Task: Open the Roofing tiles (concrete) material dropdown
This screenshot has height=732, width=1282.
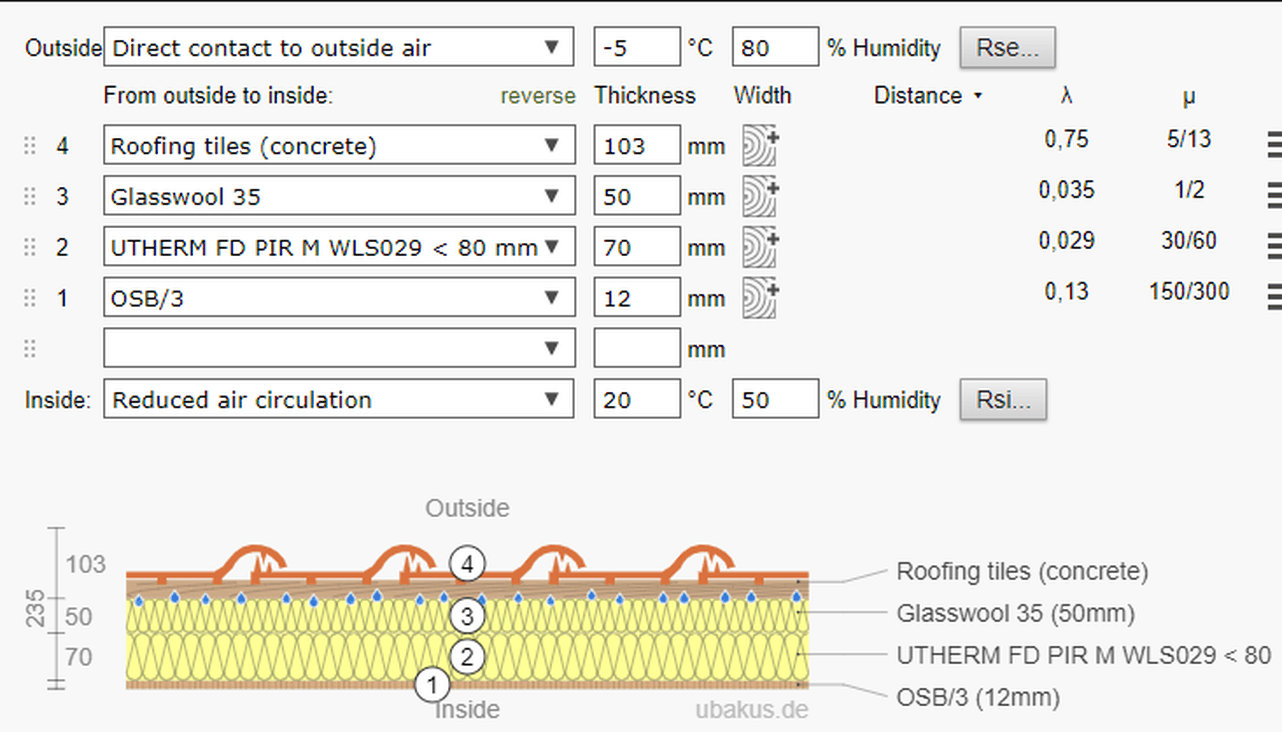Action: point(338,146)
